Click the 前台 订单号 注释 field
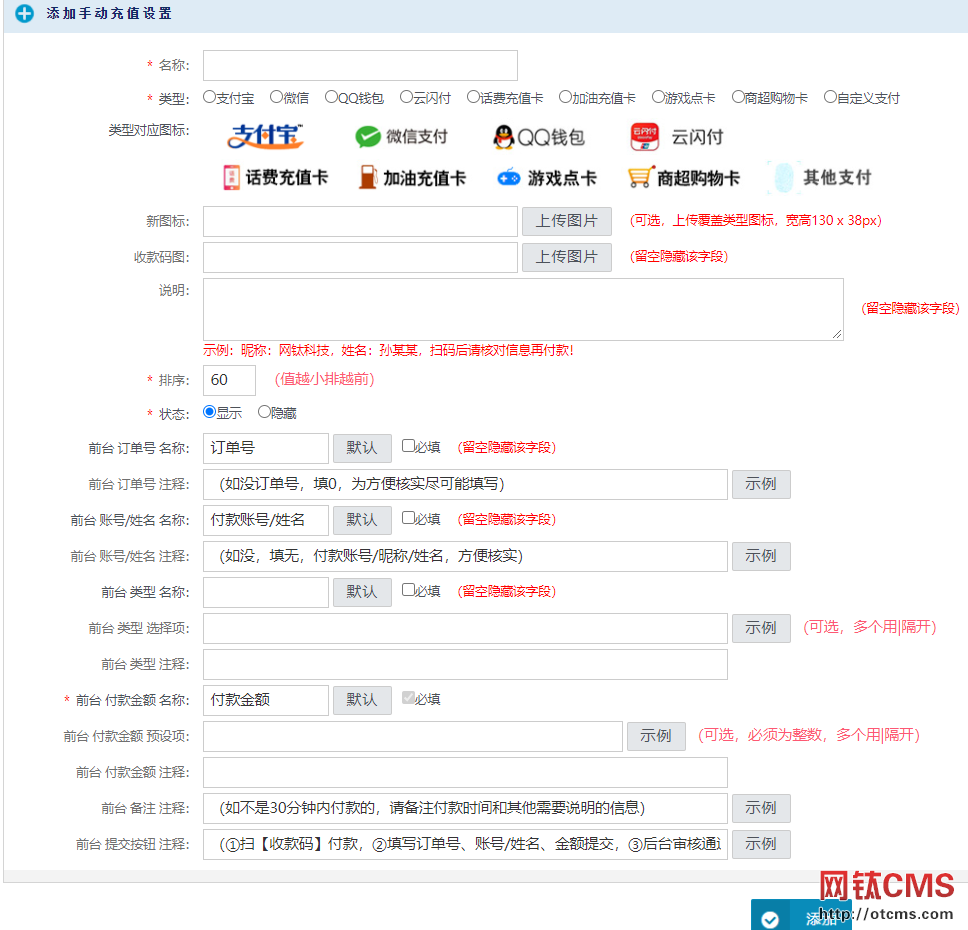This screenshot has width=968, height=930. pyautogui.click(x=465, y=484)
